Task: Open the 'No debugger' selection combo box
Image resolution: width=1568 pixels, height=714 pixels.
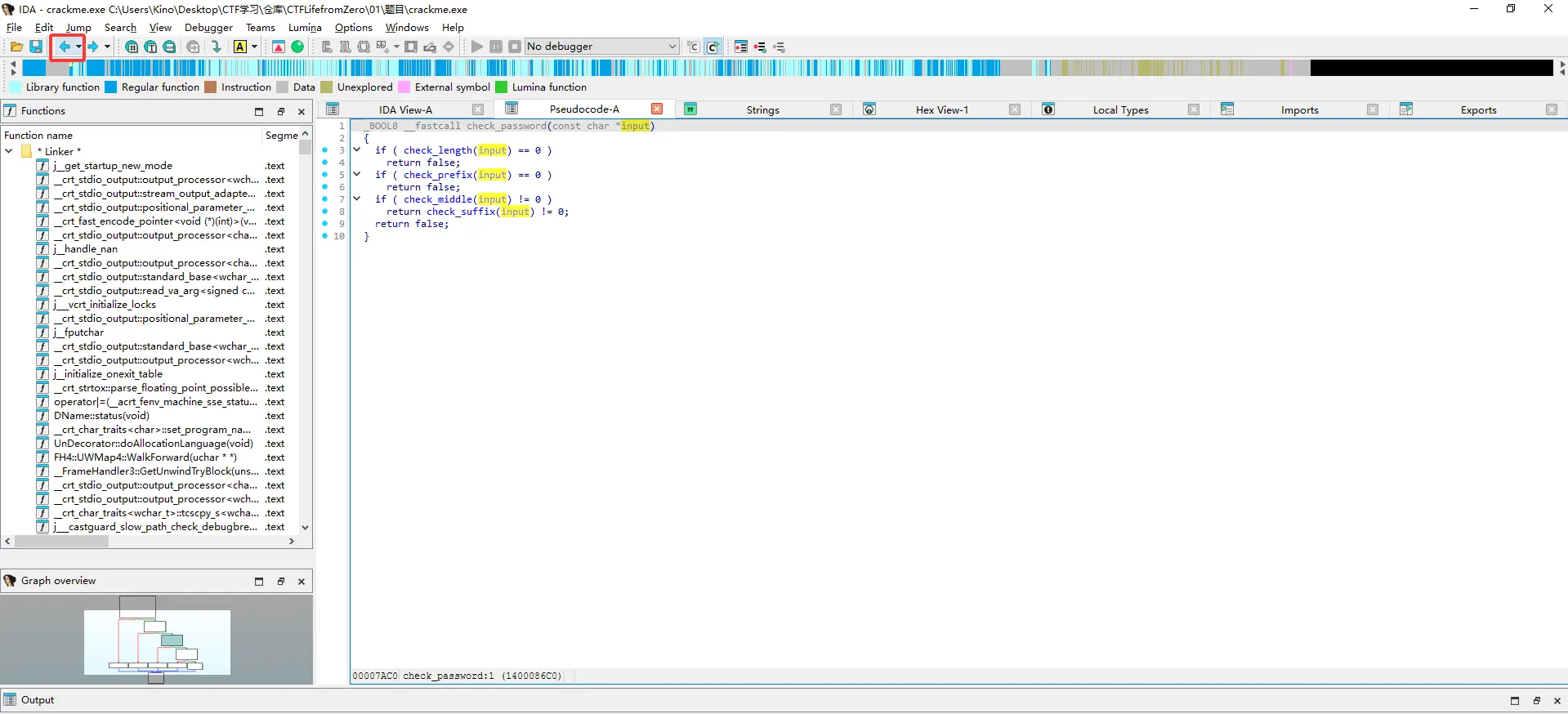Action: [602, 47]
